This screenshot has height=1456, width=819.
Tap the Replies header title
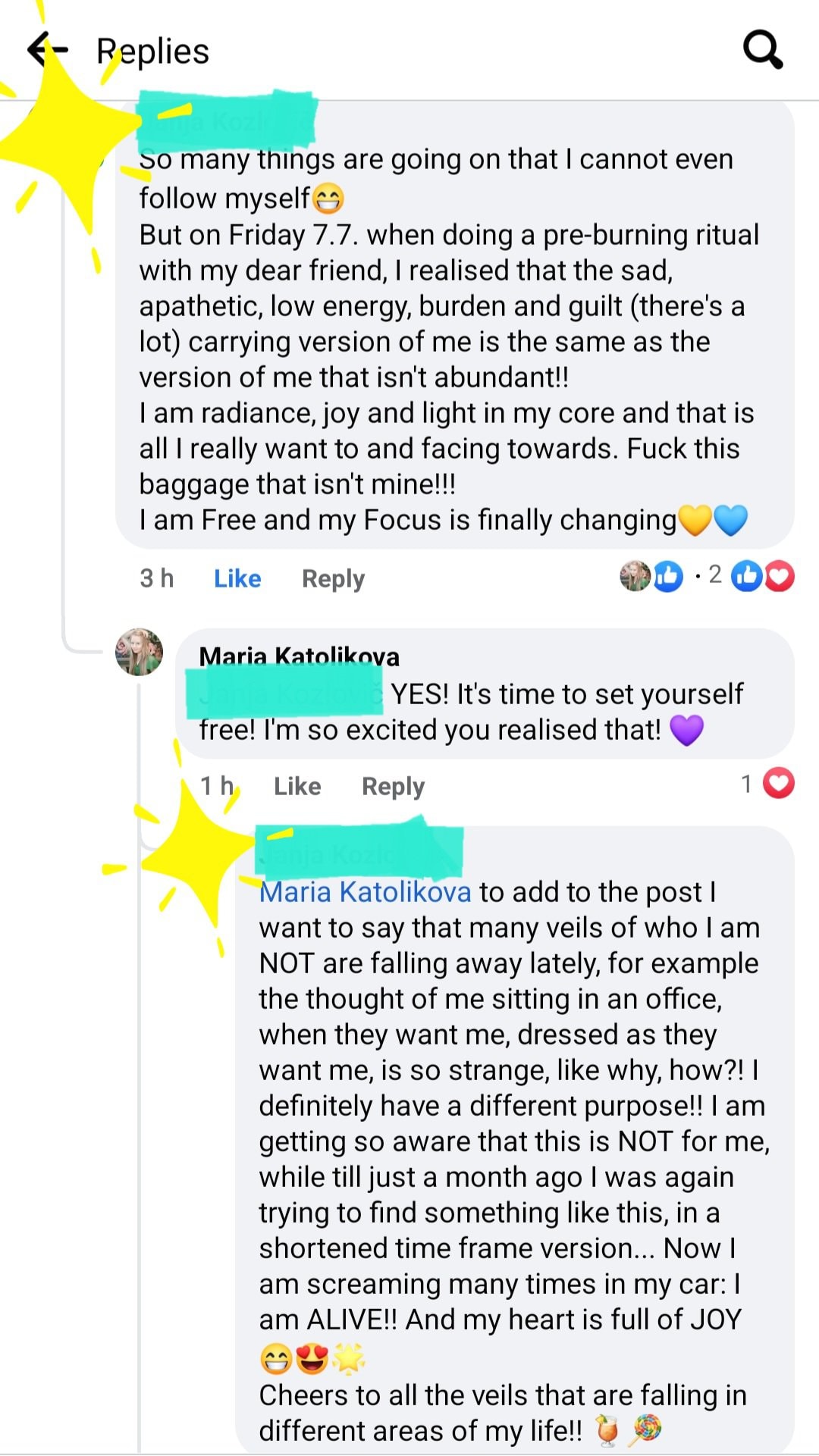coord(152,52)
